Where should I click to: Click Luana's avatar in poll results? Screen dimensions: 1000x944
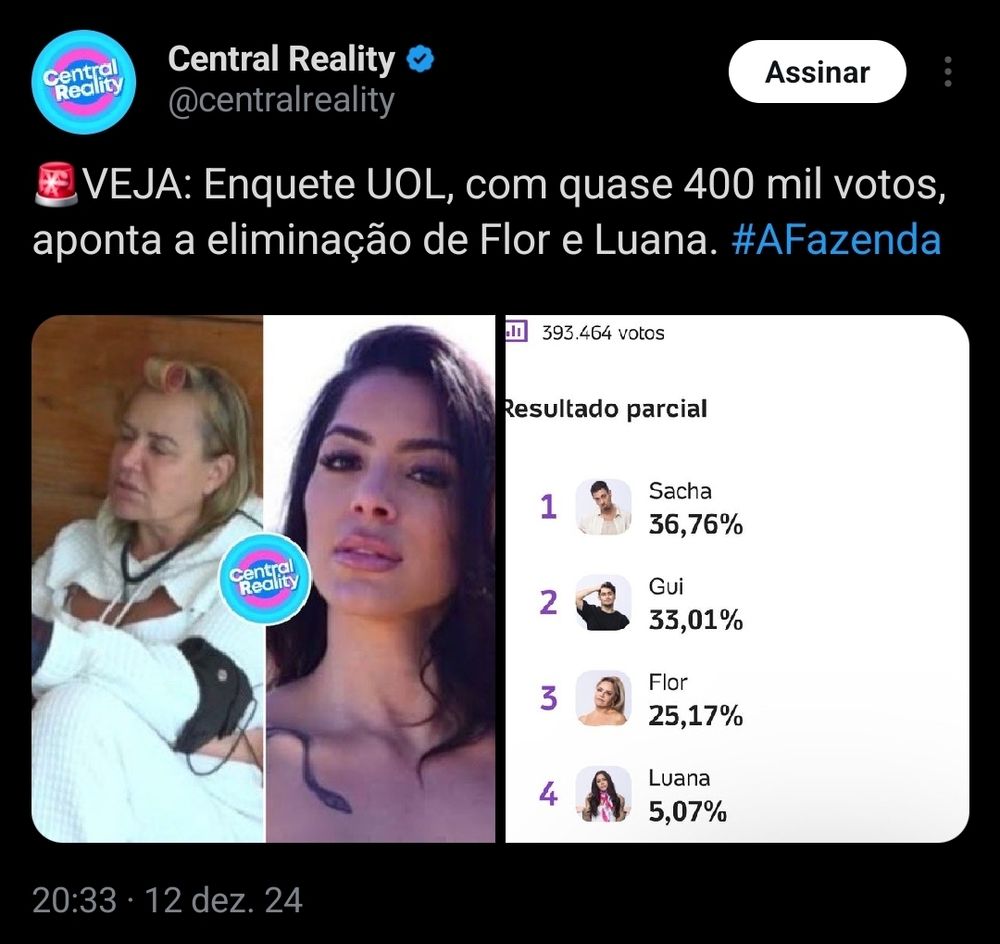(603, 794)
